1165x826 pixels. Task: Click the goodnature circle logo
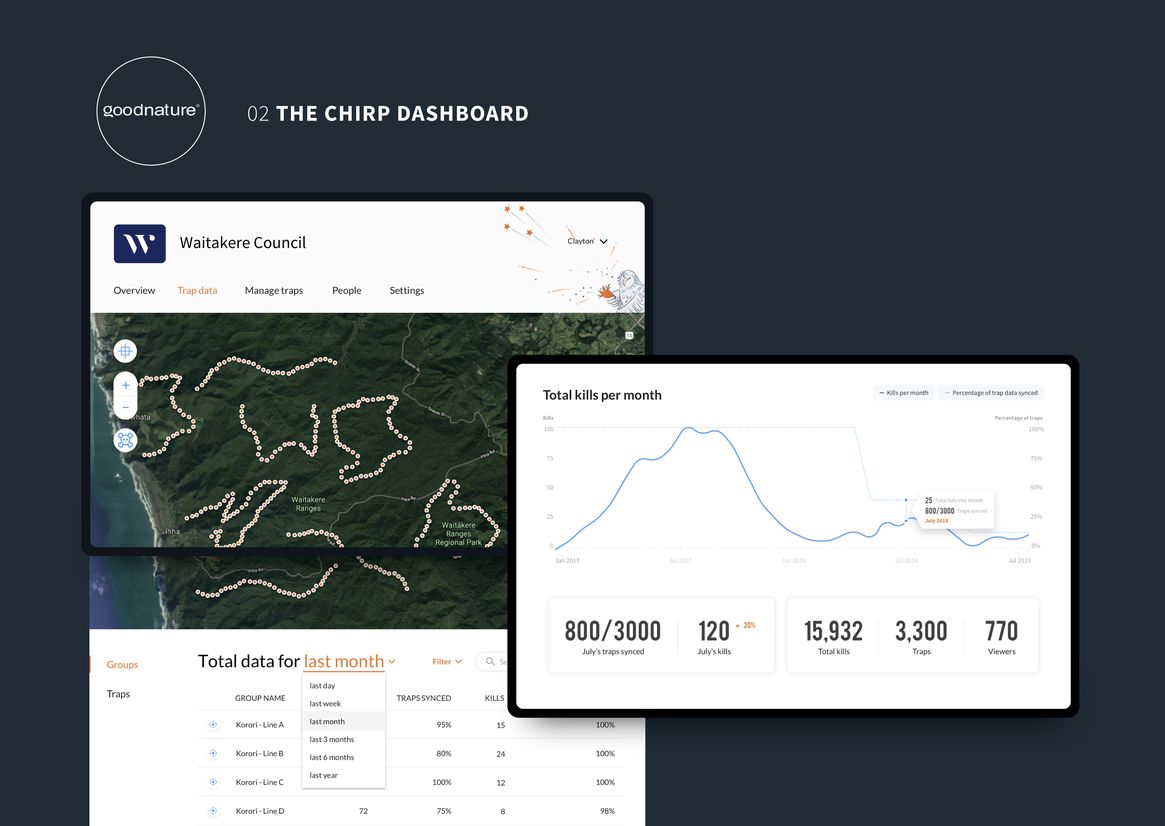(x=153, y=111)
